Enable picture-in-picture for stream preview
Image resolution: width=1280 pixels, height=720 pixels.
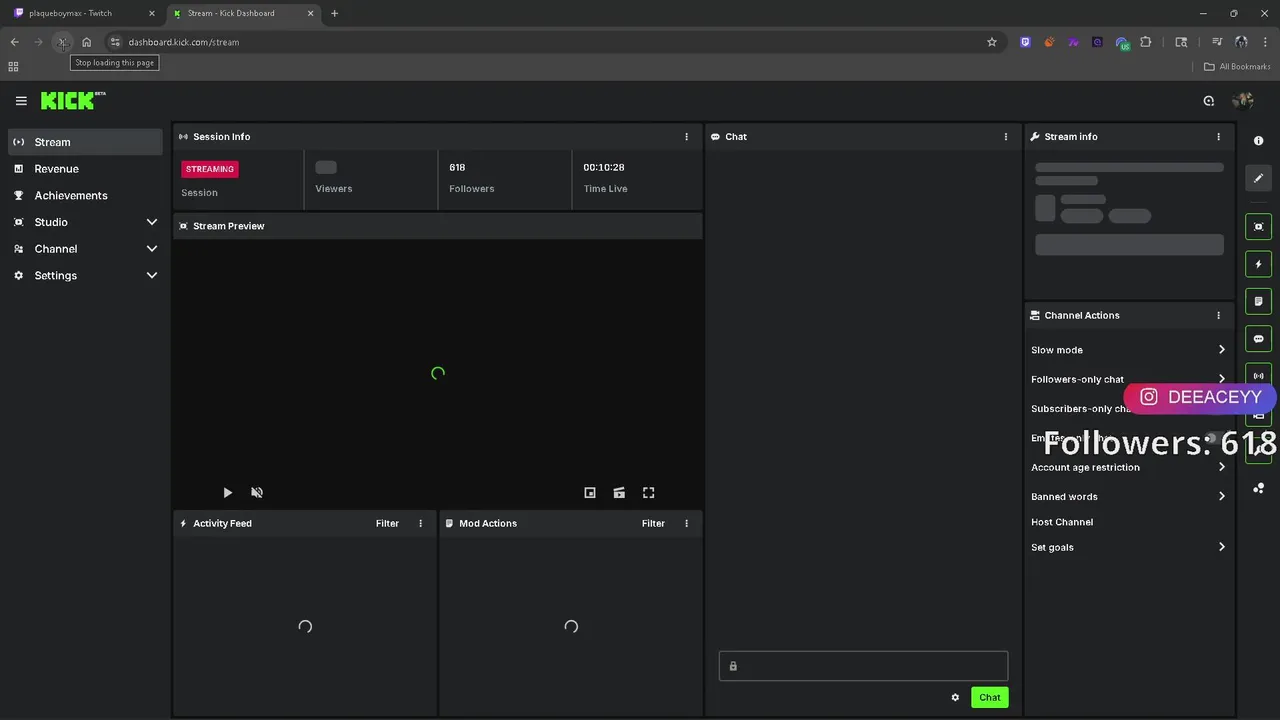point(590,493)
